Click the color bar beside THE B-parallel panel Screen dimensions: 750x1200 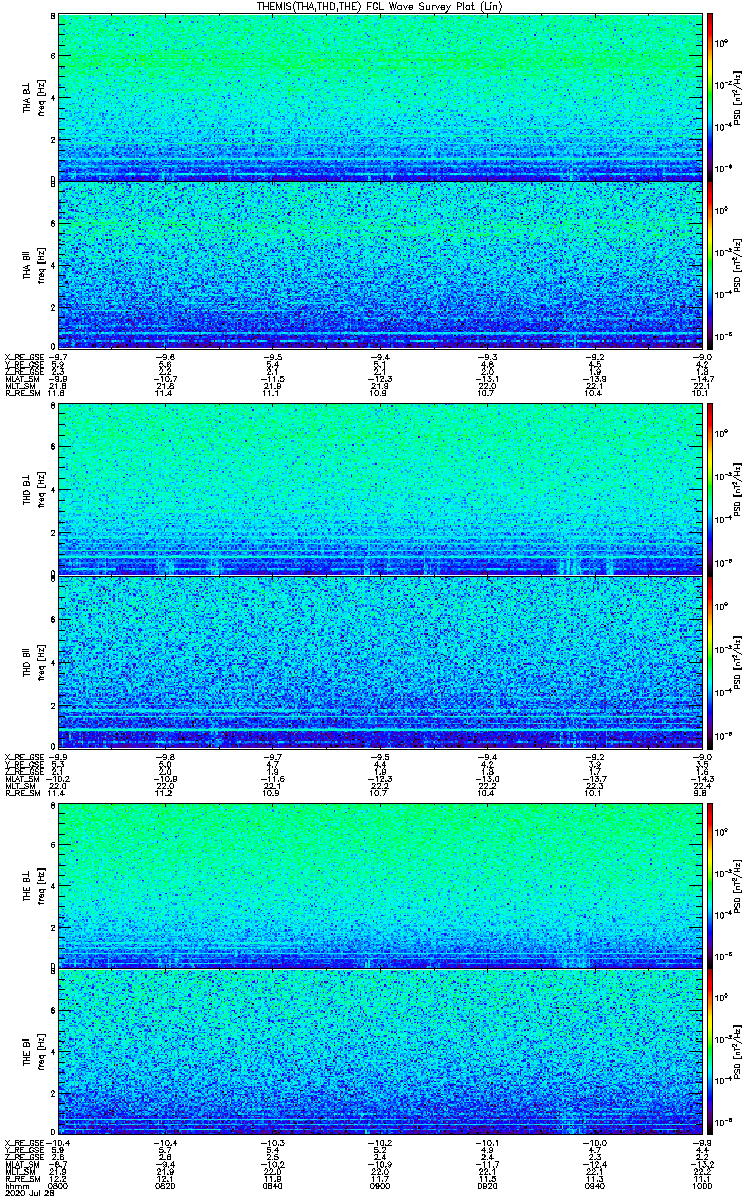[711, 1052]
